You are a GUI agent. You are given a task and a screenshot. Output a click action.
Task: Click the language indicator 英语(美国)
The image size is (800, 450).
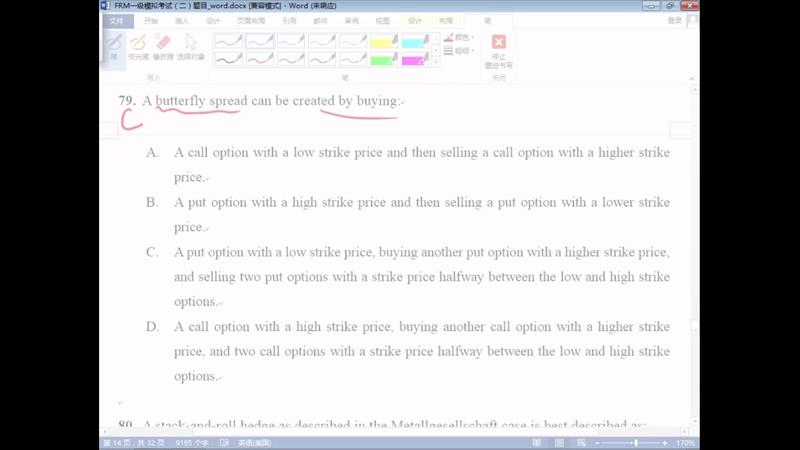point(254,443)
